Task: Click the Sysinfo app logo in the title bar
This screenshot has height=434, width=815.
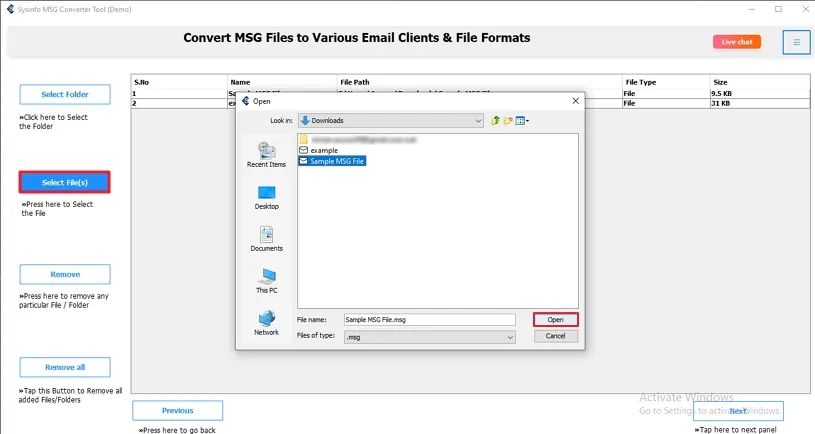Action: point(10,9)
